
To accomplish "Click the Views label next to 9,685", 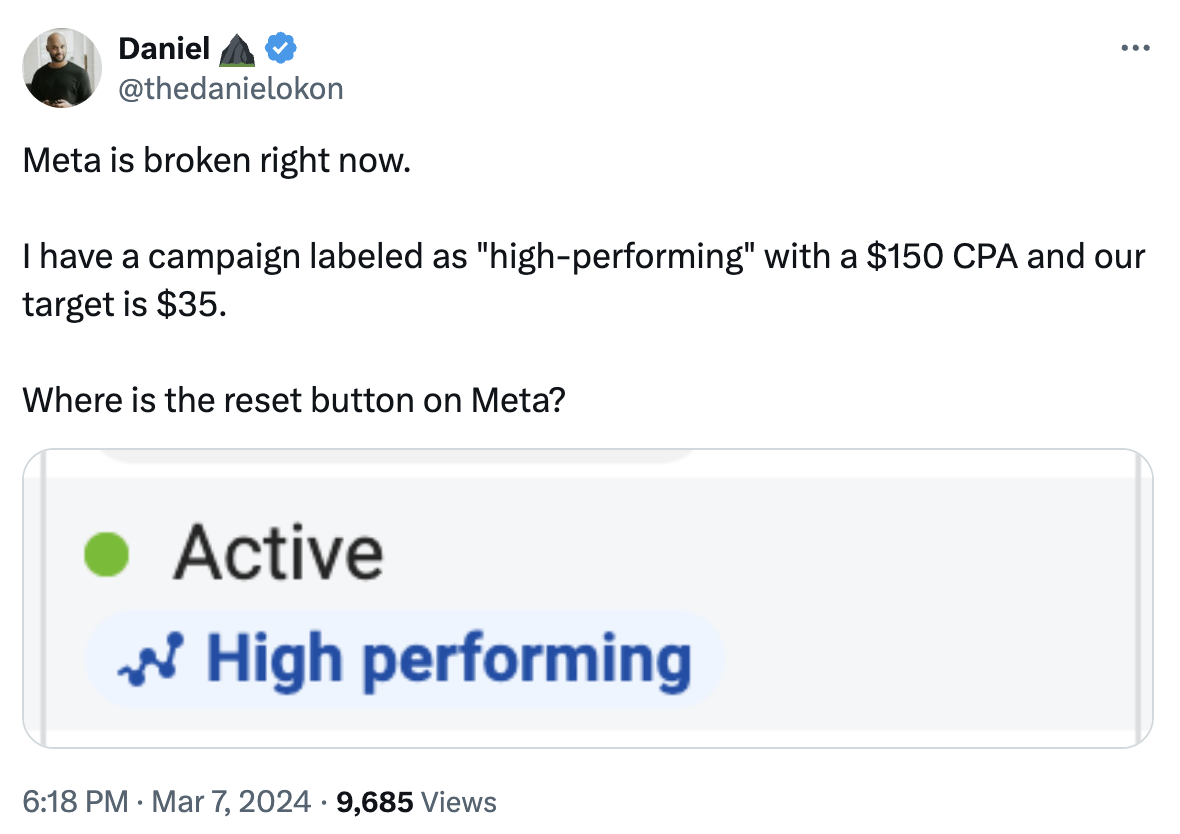I will point(459,802).
